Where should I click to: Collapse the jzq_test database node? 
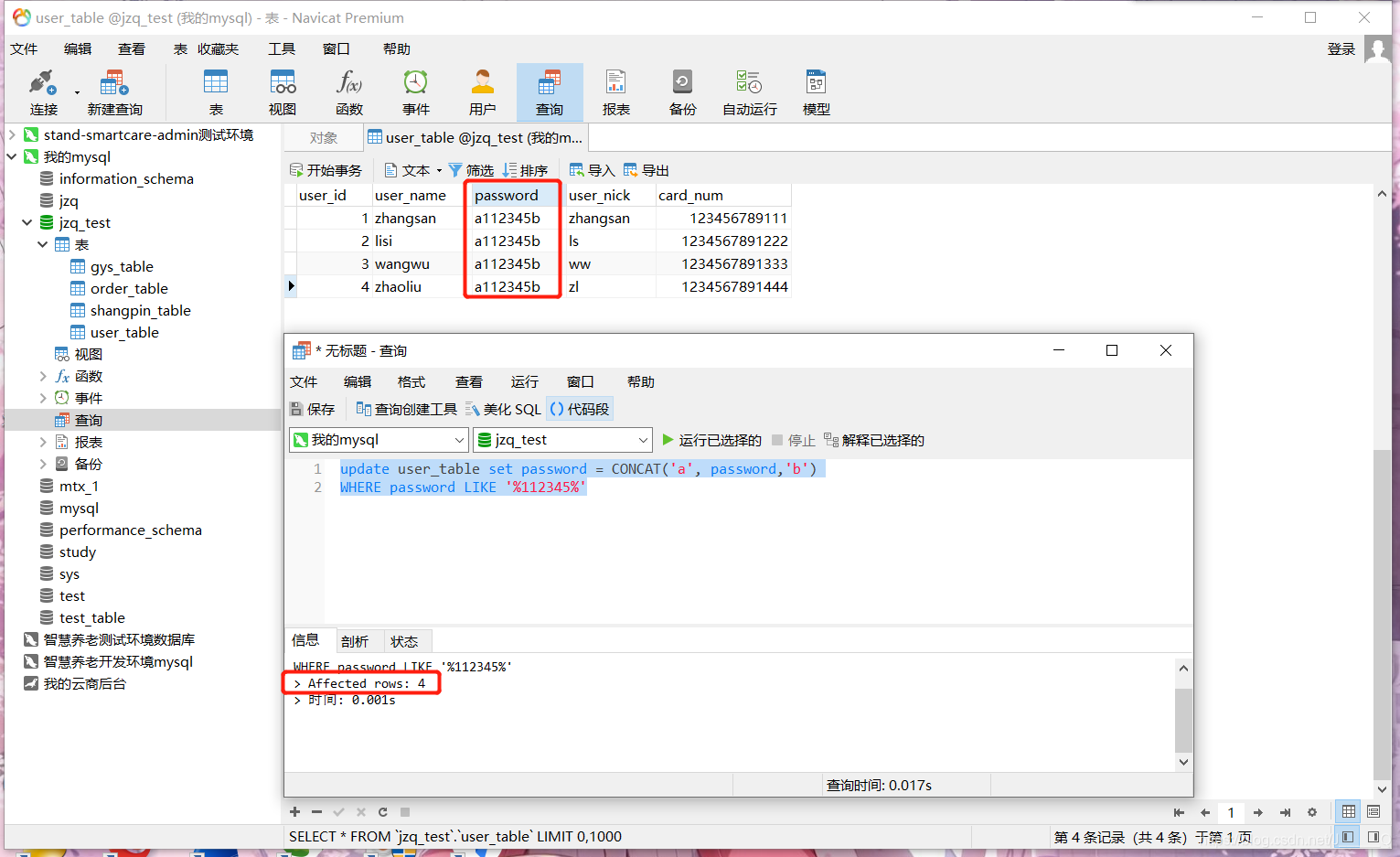(27, 222)
